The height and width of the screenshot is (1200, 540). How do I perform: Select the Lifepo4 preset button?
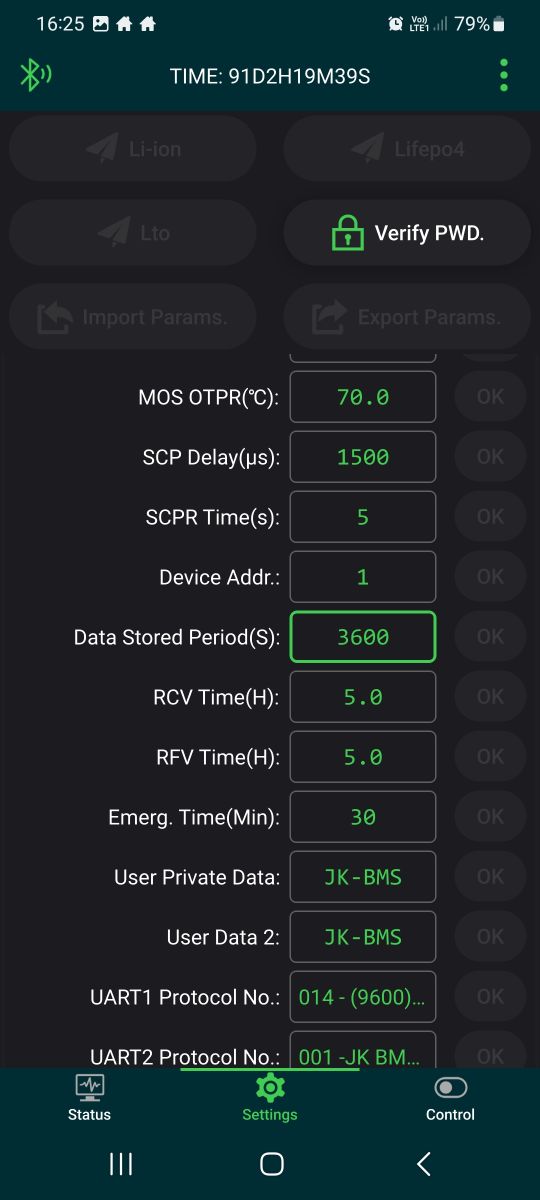[x=407, y=149]
